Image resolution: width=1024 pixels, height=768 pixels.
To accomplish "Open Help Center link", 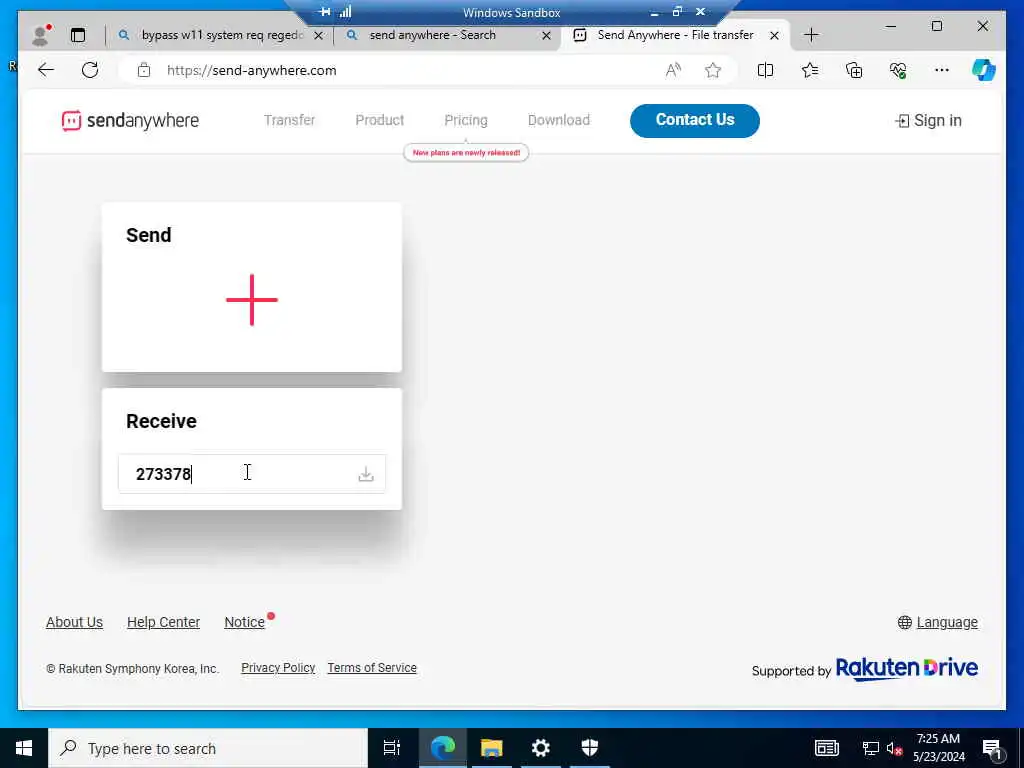I will point(163,622).
